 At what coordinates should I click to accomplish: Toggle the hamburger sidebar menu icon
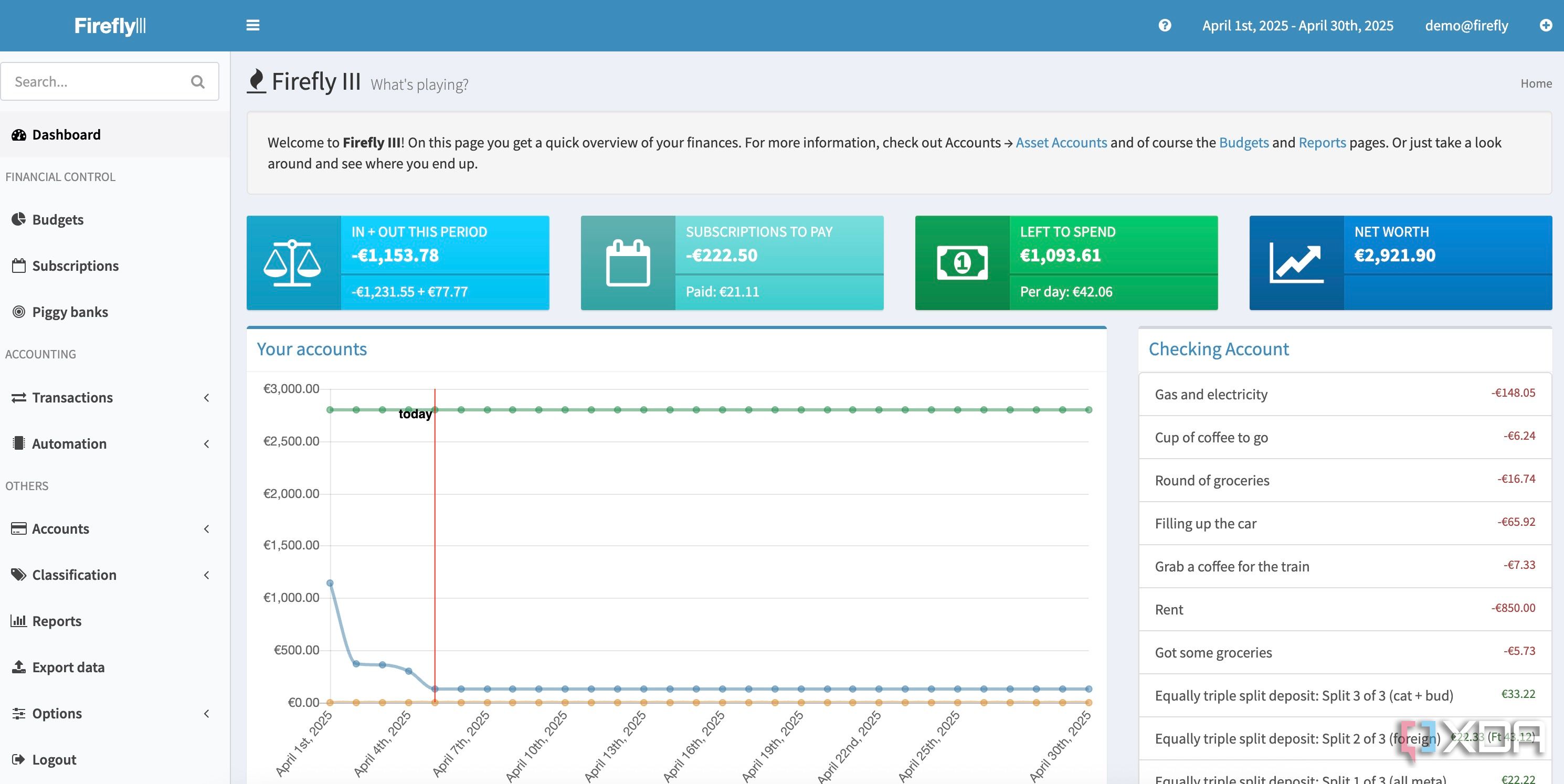[x=252, y=26]
